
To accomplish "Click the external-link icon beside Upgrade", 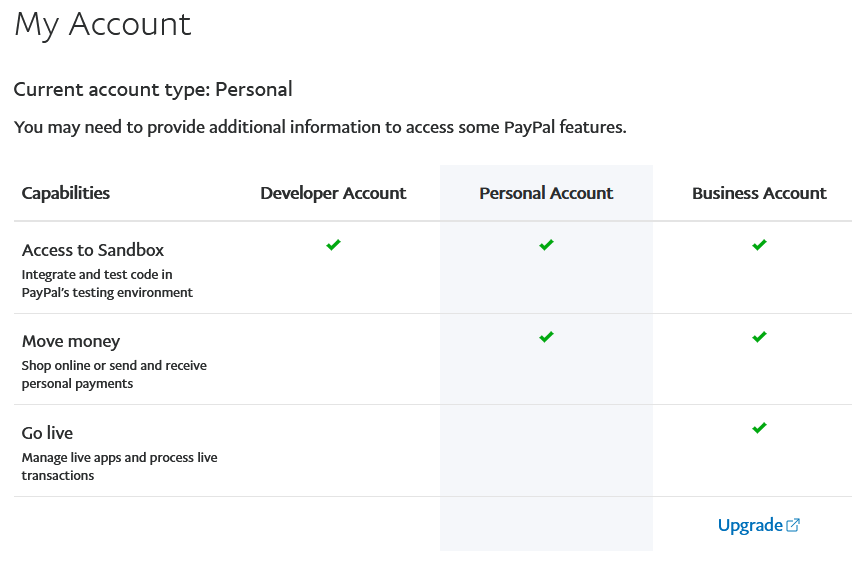I will click(x=793, y=525).
